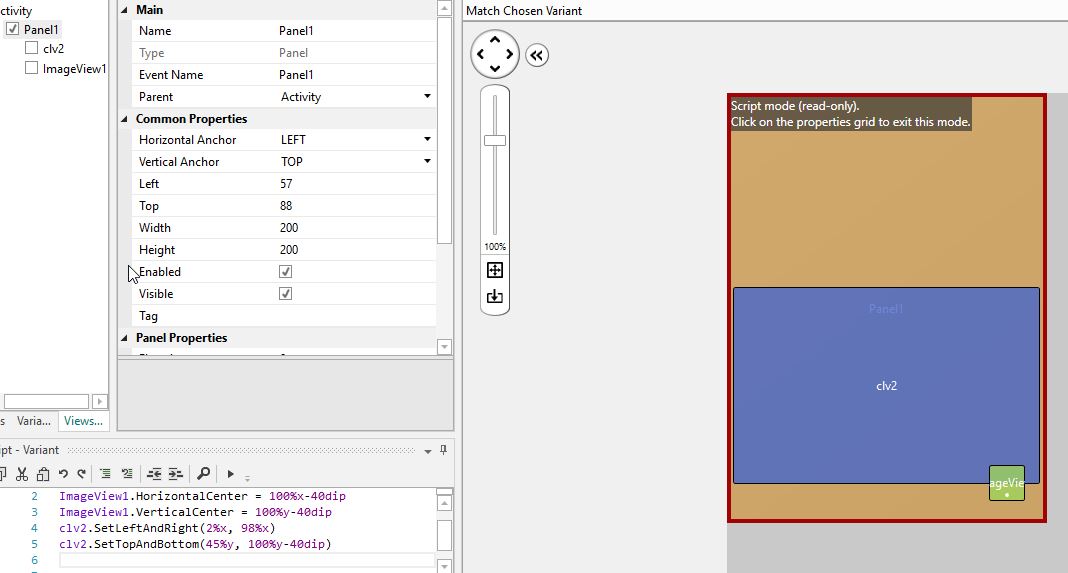Comment the selected script lines

[x=106, y=474]
